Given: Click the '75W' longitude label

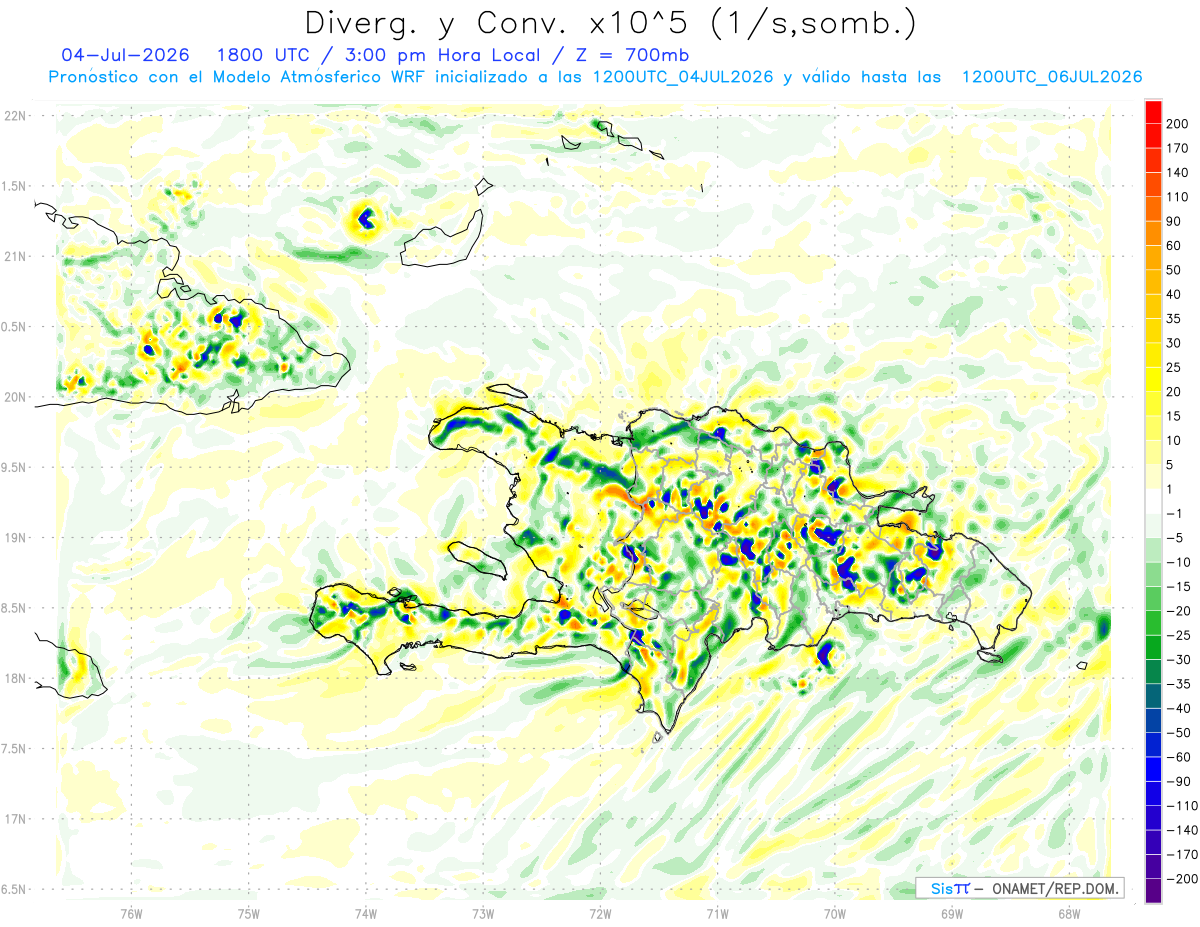Looking at the screenshot, I should click(249, 914).
